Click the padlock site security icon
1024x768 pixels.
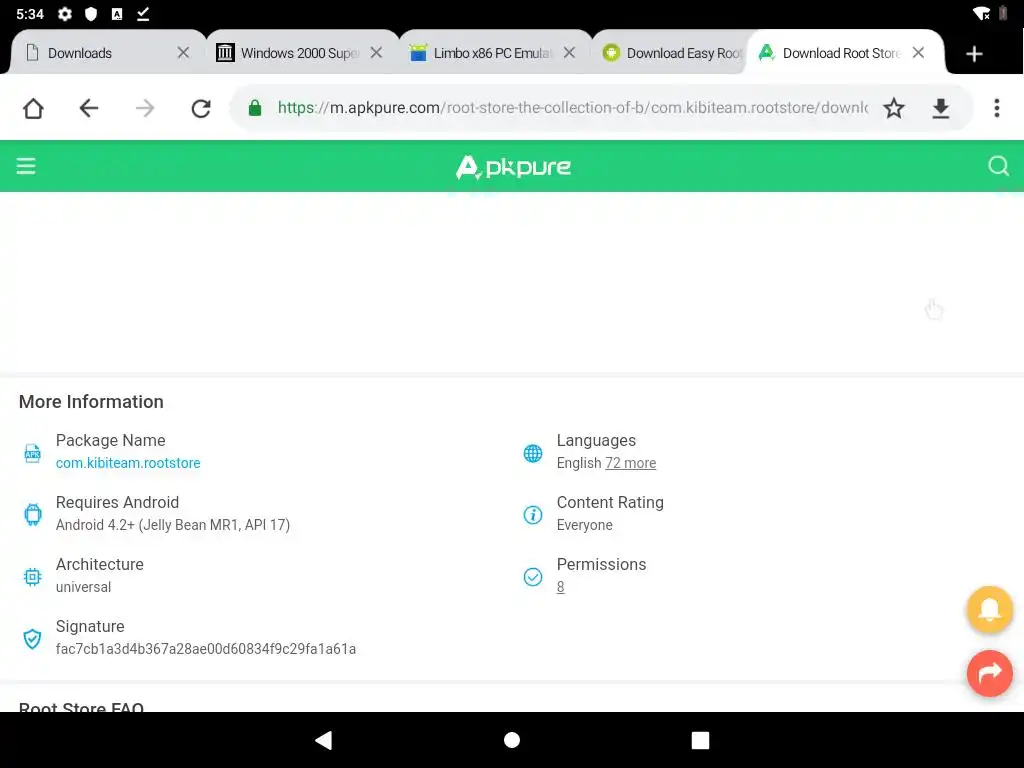pos(255,108)
